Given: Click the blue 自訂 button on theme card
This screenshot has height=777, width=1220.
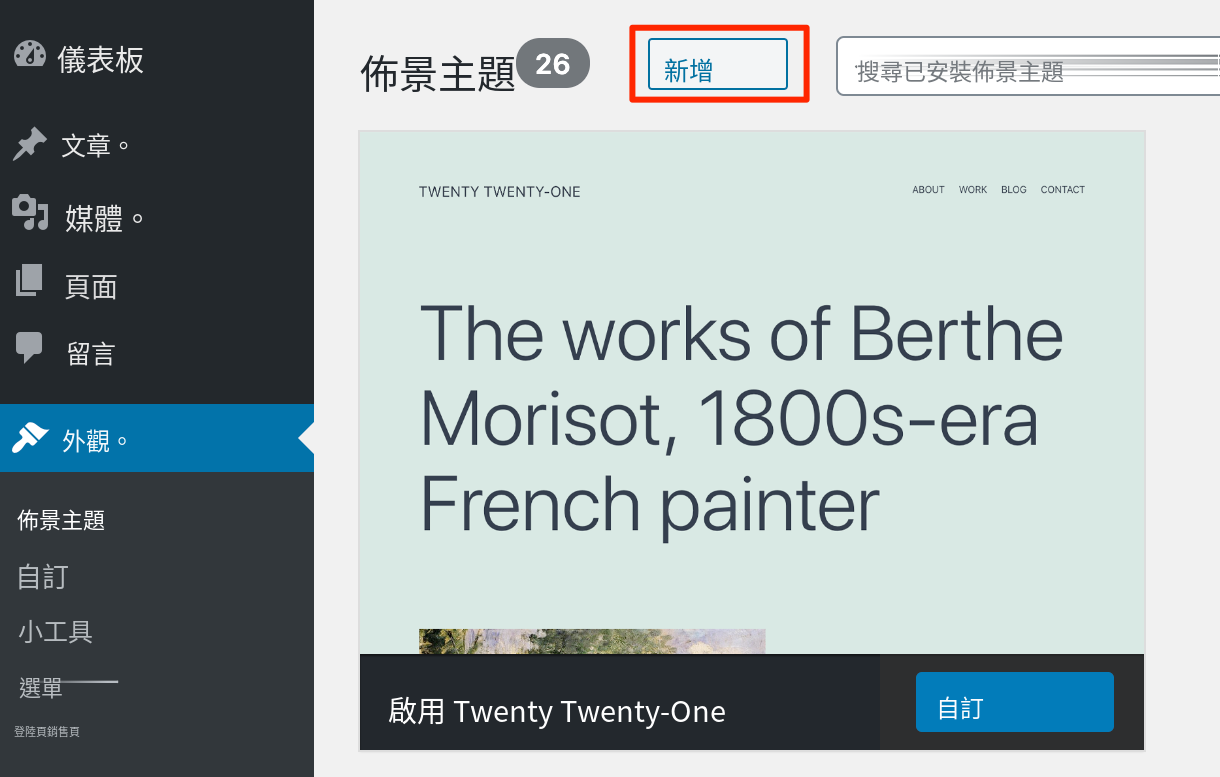Looking at the screenshot, I should 1014,702.
